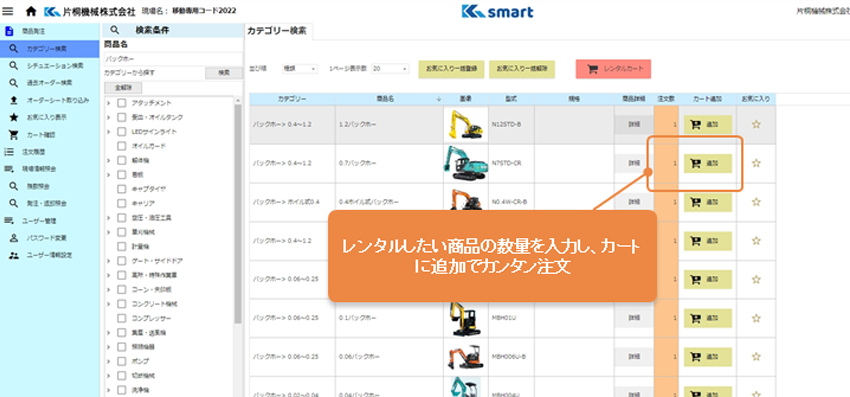
Task: Add N12STD-B to cart with 追加
Action: point(707,124)
